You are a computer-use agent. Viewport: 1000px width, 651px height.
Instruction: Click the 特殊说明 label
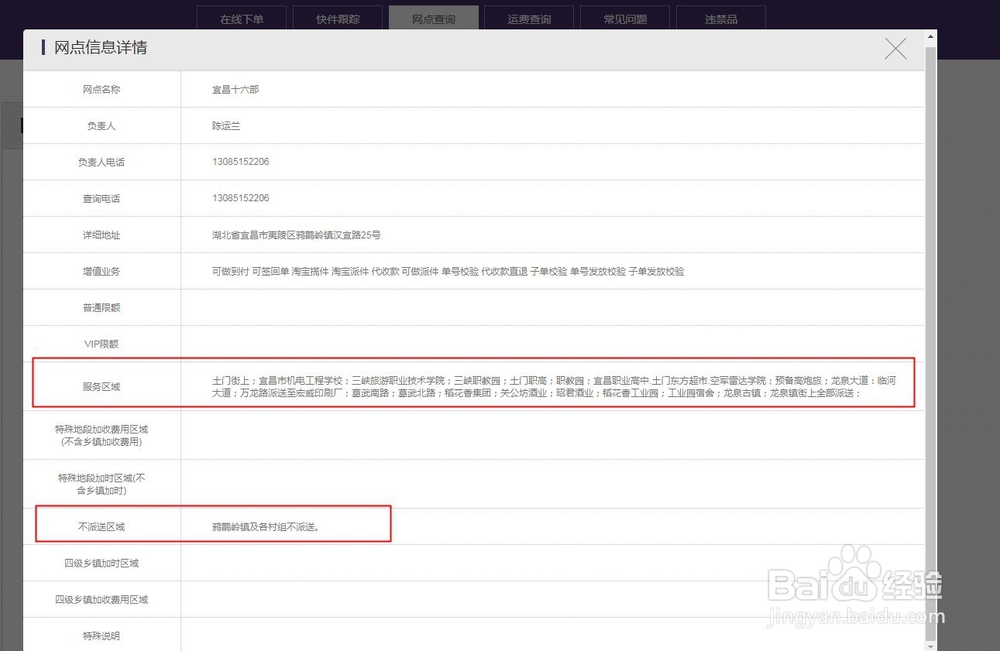pos(101,636)
